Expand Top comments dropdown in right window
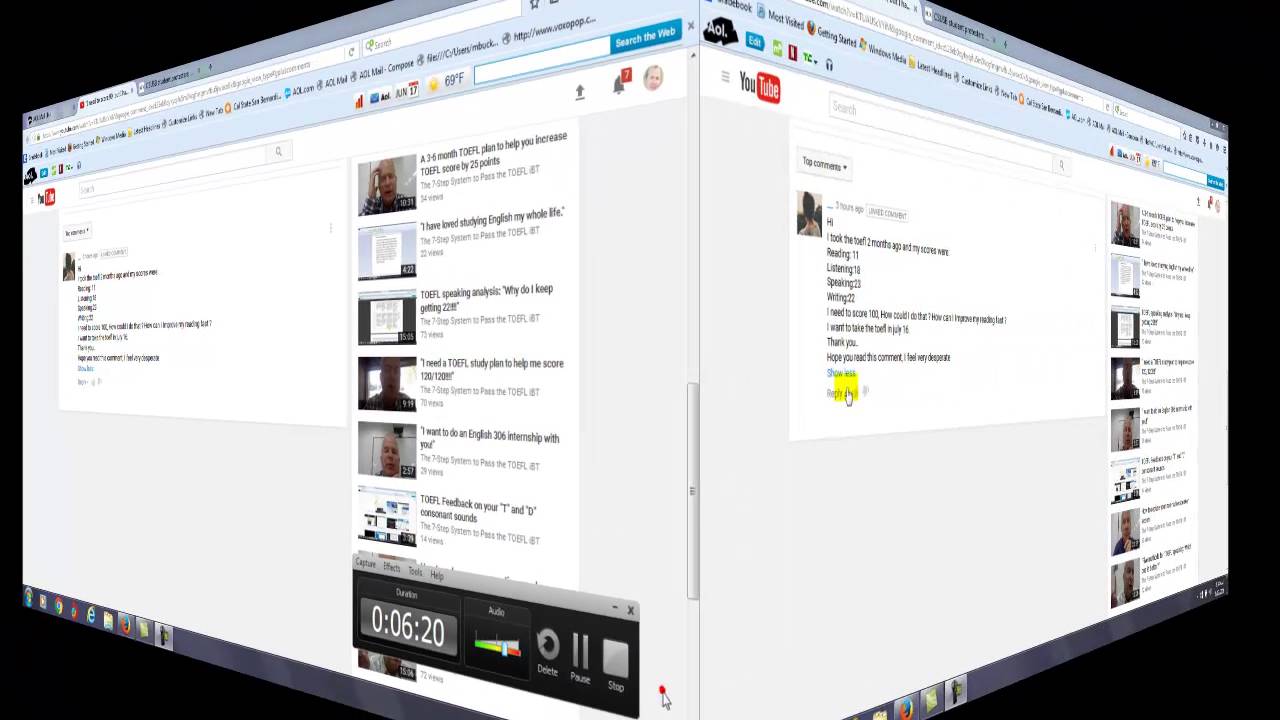This screenshot has width=1280, height=720. pos(824,165)
